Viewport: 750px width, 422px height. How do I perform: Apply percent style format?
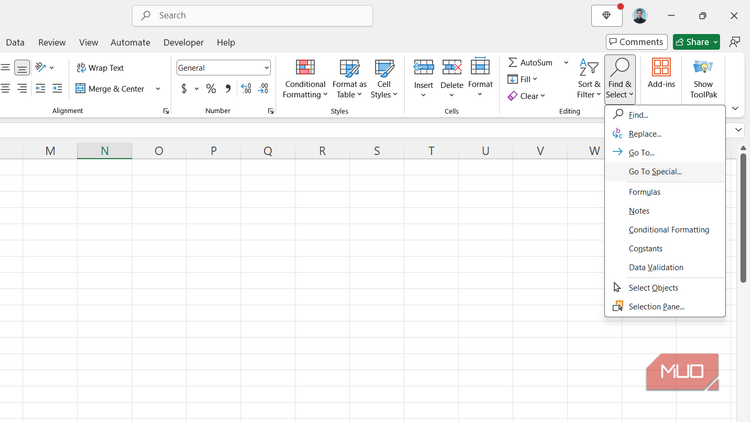click(x=211, y=89)
